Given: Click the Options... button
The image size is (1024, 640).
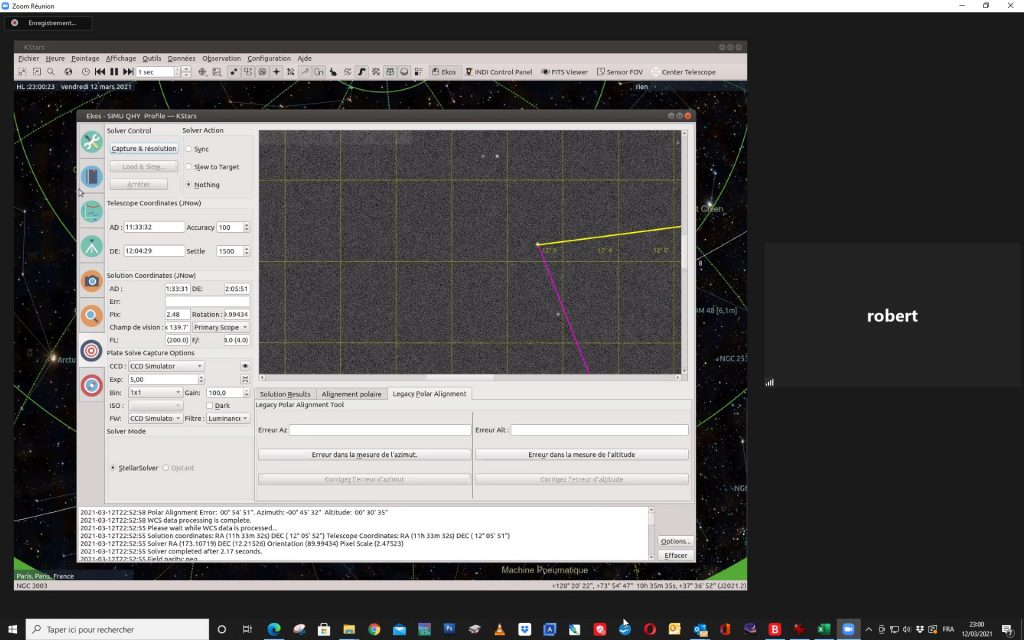Looking at the screenshot, I should (x=675, y=541).
